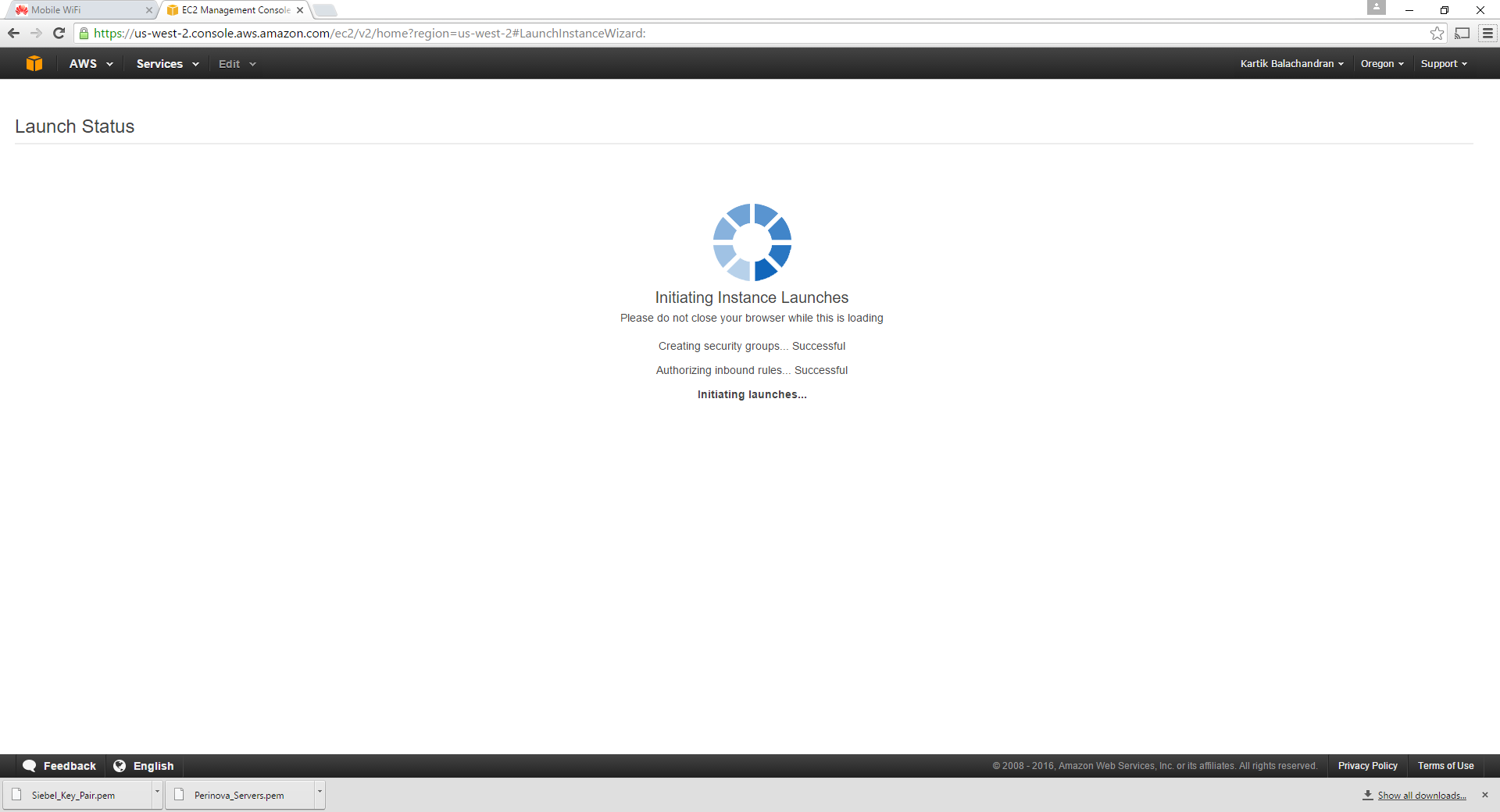Image resolution: width=1500 pixels, height=812 pixels.
Task: Open downloaded Siebel_Key_Pair.pem file
Action: pos(78,795)
